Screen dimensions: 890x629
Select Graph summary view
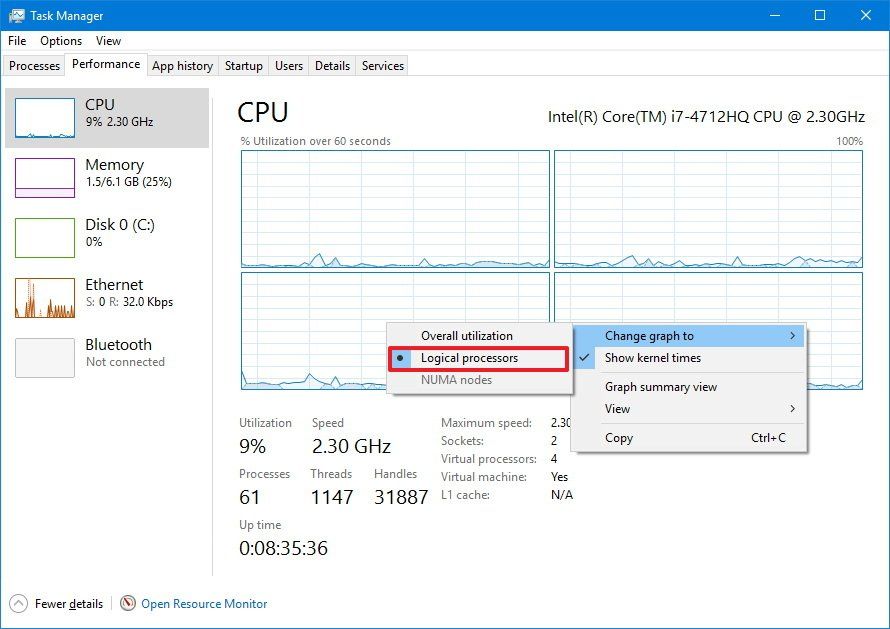click(x=661, y=387)
